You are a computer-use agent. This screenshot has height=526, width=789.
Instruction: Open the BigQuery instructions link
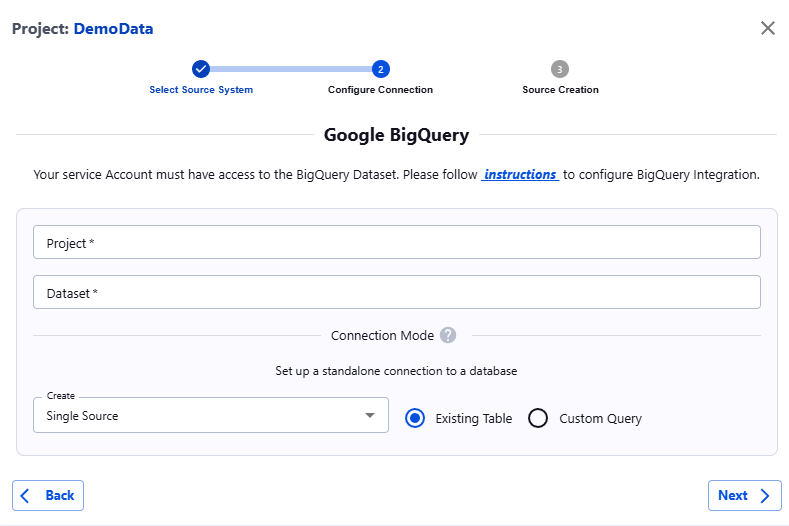[x=520, y=174]
